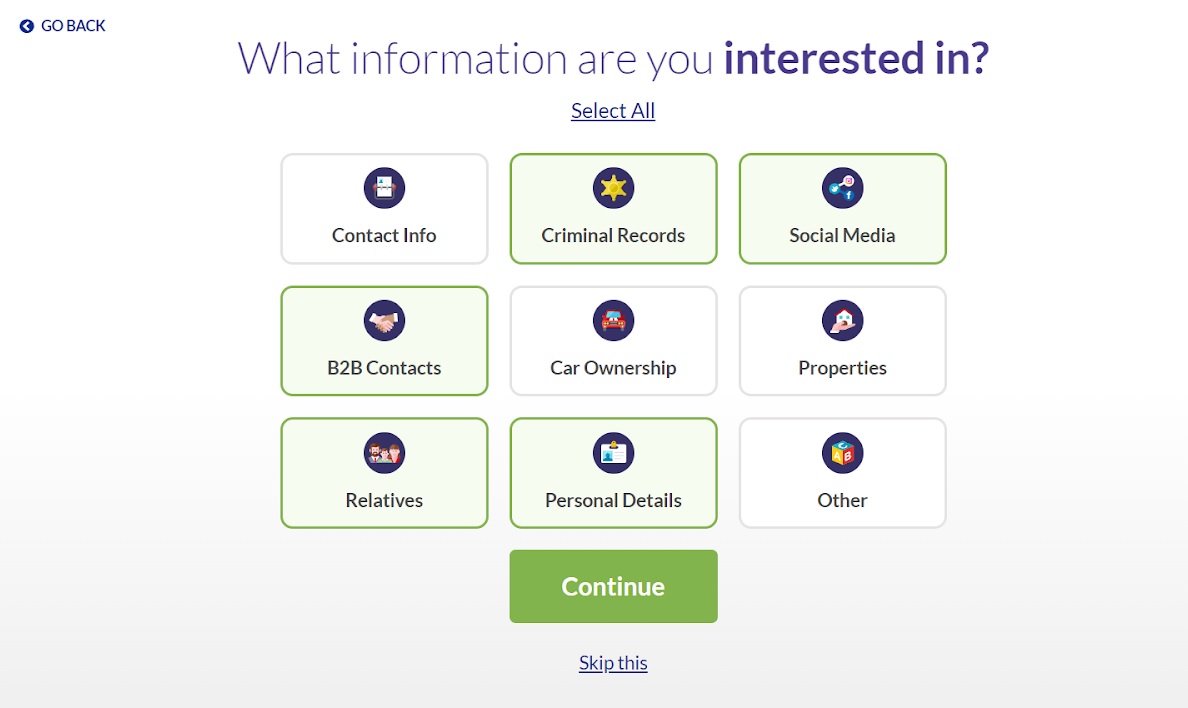Click the Contact Info address book icon
1188x708 pixels.
pos(384,188)
